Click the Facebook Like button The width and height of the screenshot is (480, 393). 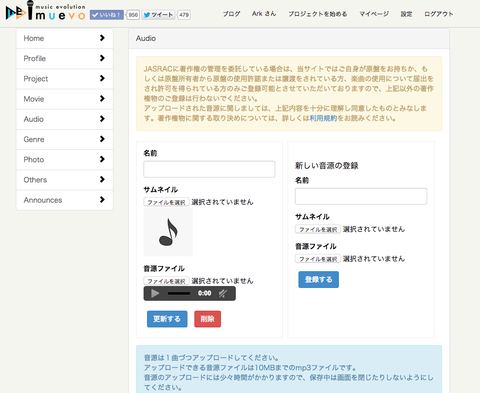(107, 15)
